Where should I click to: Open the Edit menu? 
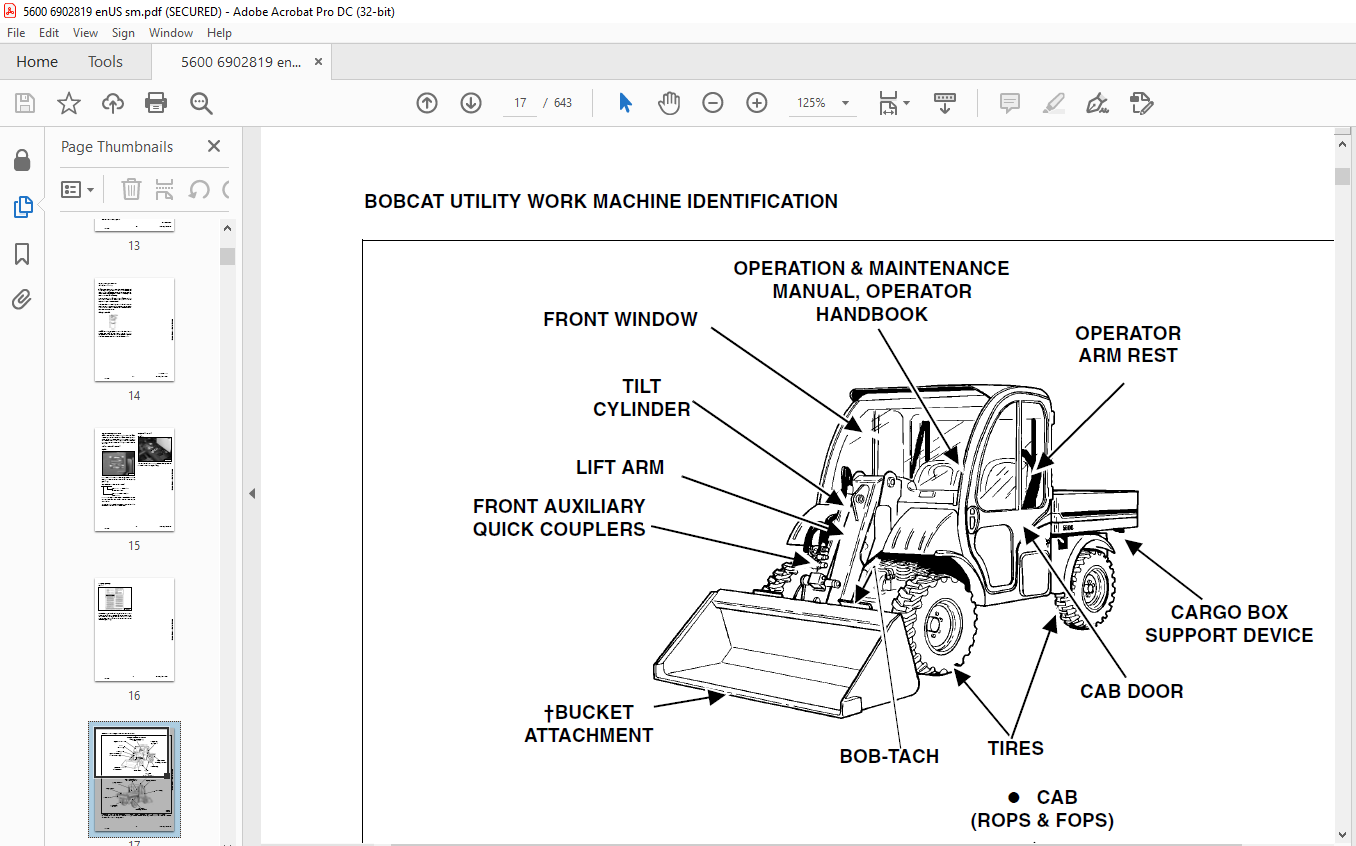tap(49, 32)
